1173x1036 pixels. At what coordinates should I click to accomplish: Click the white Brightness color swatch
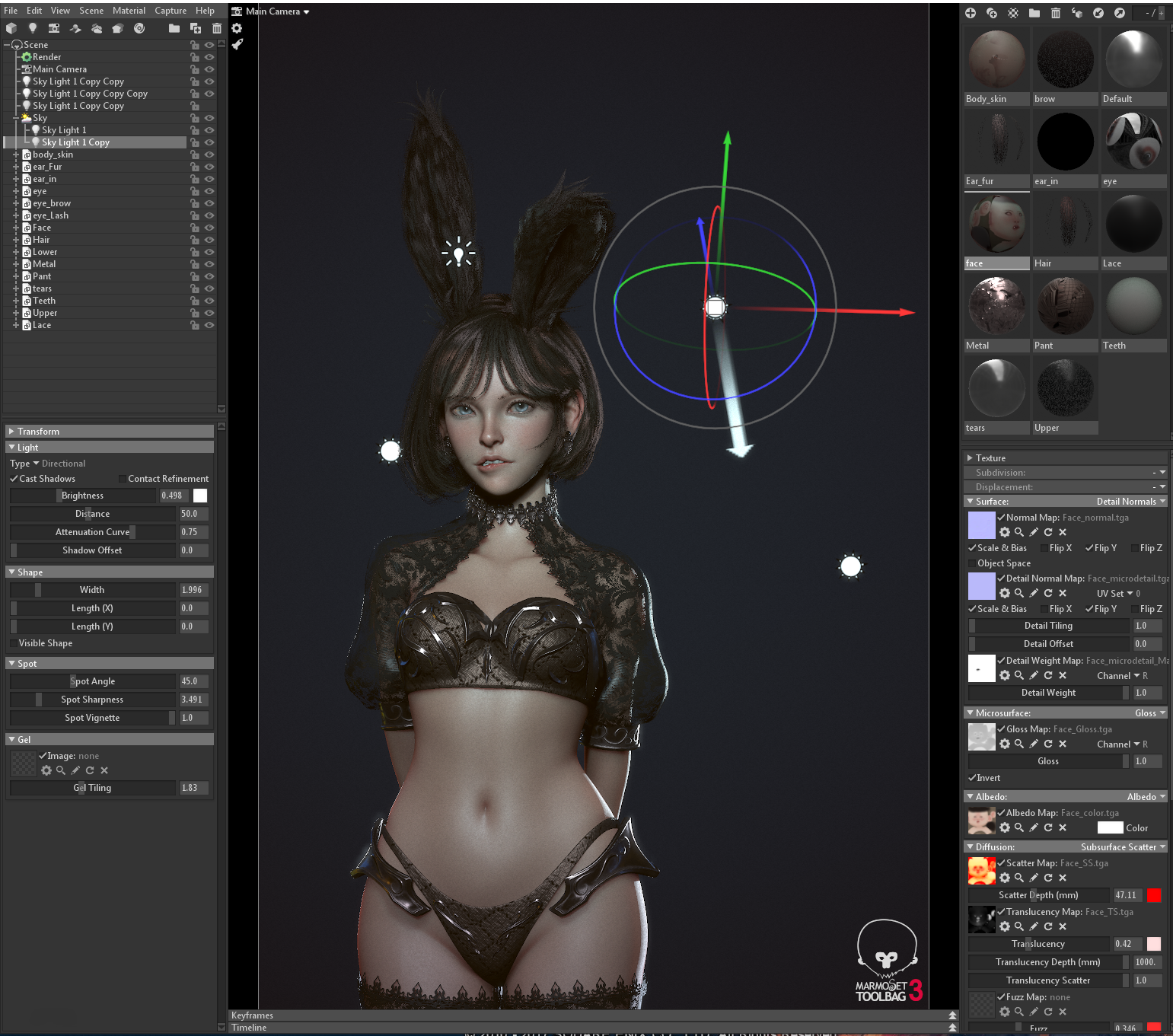pyautogui.click(x=200, y=496)
